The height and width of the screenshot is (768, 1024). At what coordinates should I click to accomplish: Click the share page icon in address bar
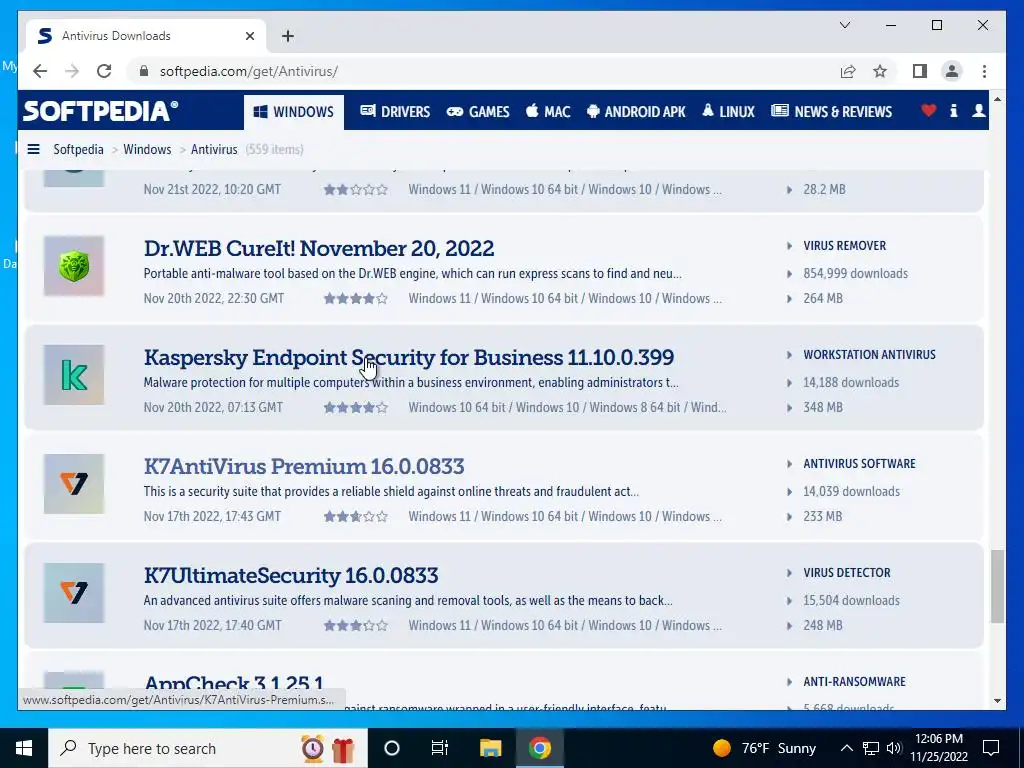(848, 71)
